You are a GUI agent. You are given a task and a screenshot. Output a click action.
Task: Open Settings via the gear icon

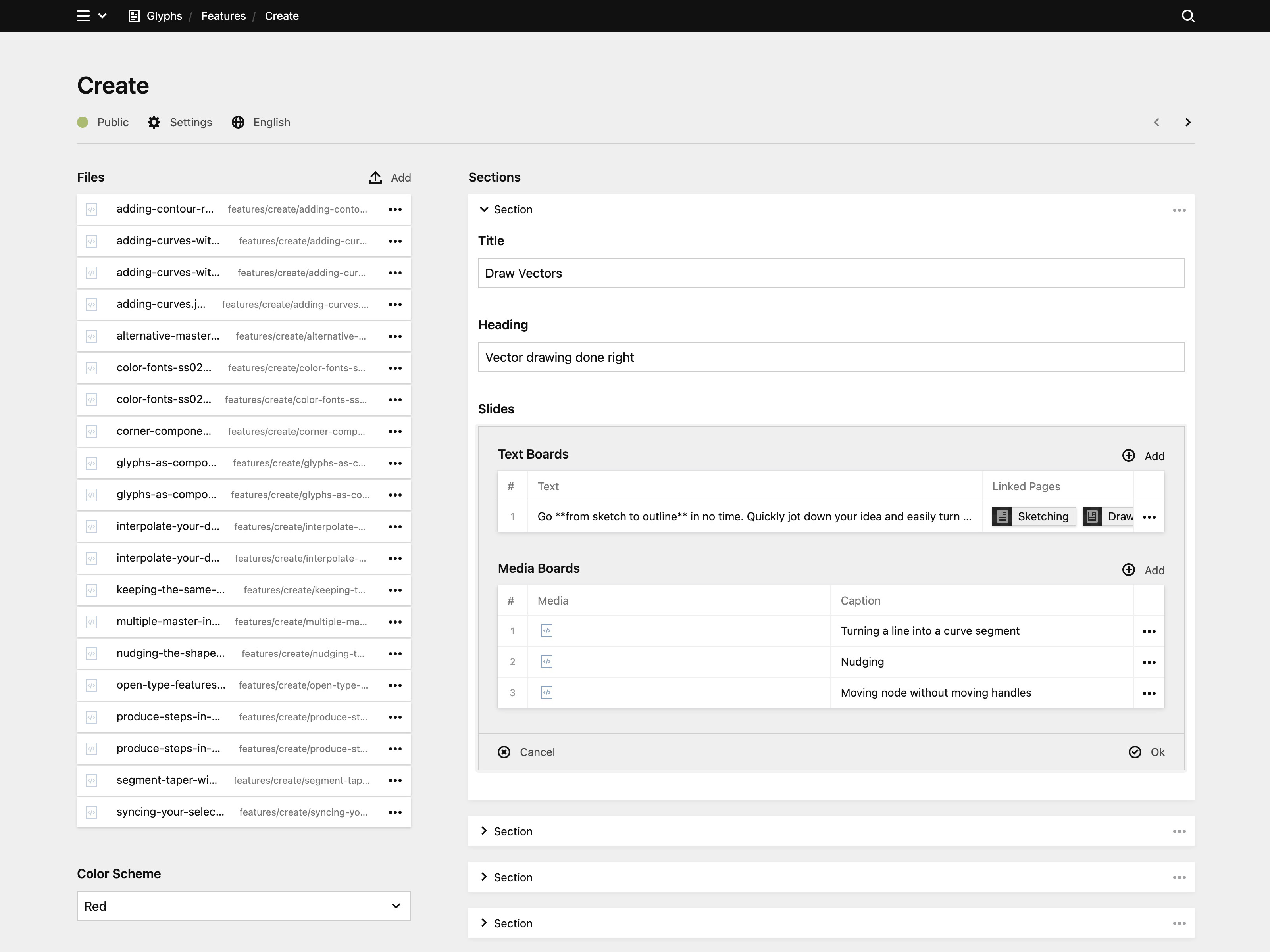tap(154, 122)
